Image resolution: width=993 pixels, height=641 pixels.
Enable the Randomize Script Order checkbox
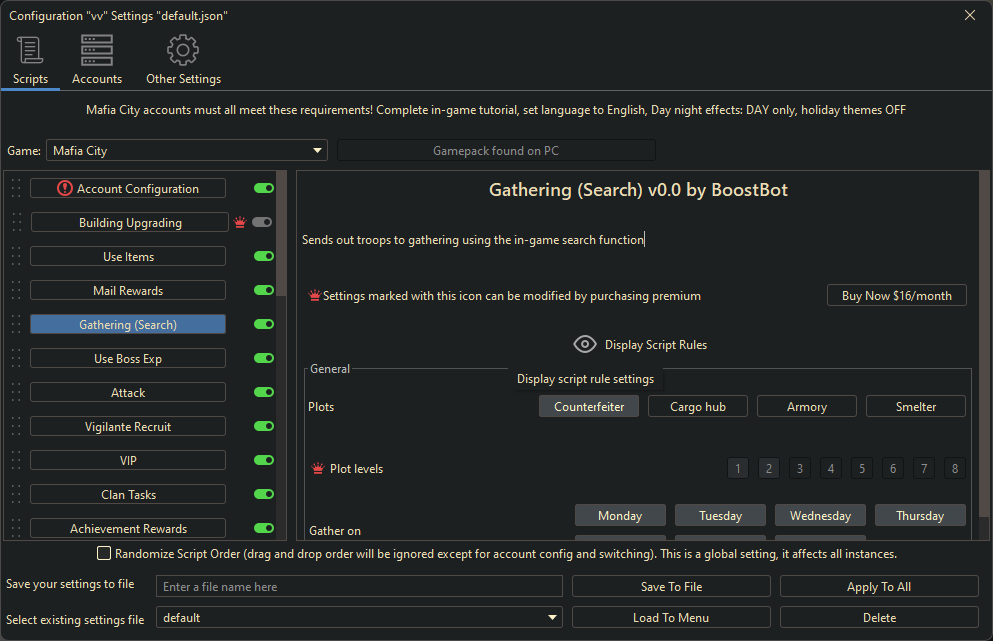coord(104,553)
